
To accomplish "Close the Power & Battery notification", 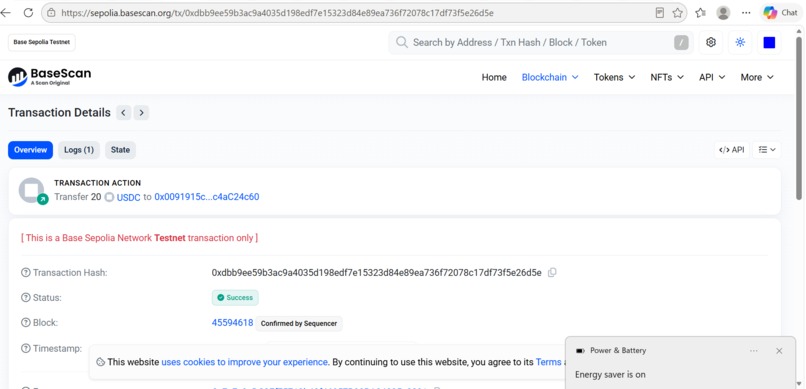I will [779, 350].
